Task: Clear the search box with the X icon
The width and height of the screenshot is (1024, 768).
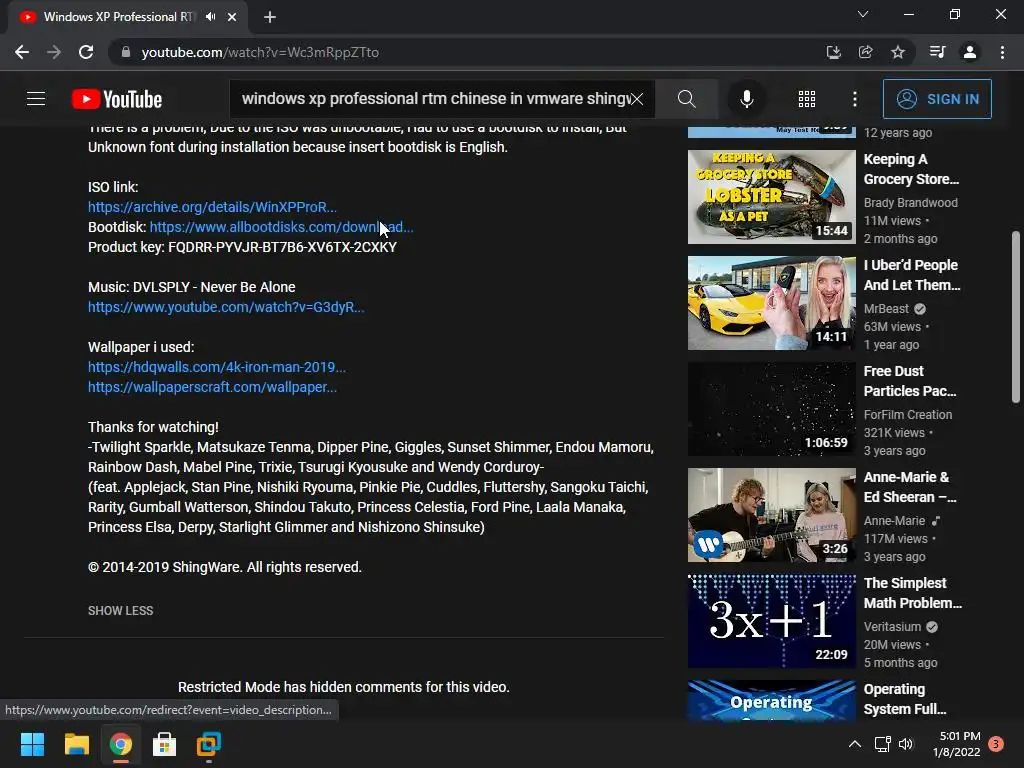Action: [x=637, y=99]
